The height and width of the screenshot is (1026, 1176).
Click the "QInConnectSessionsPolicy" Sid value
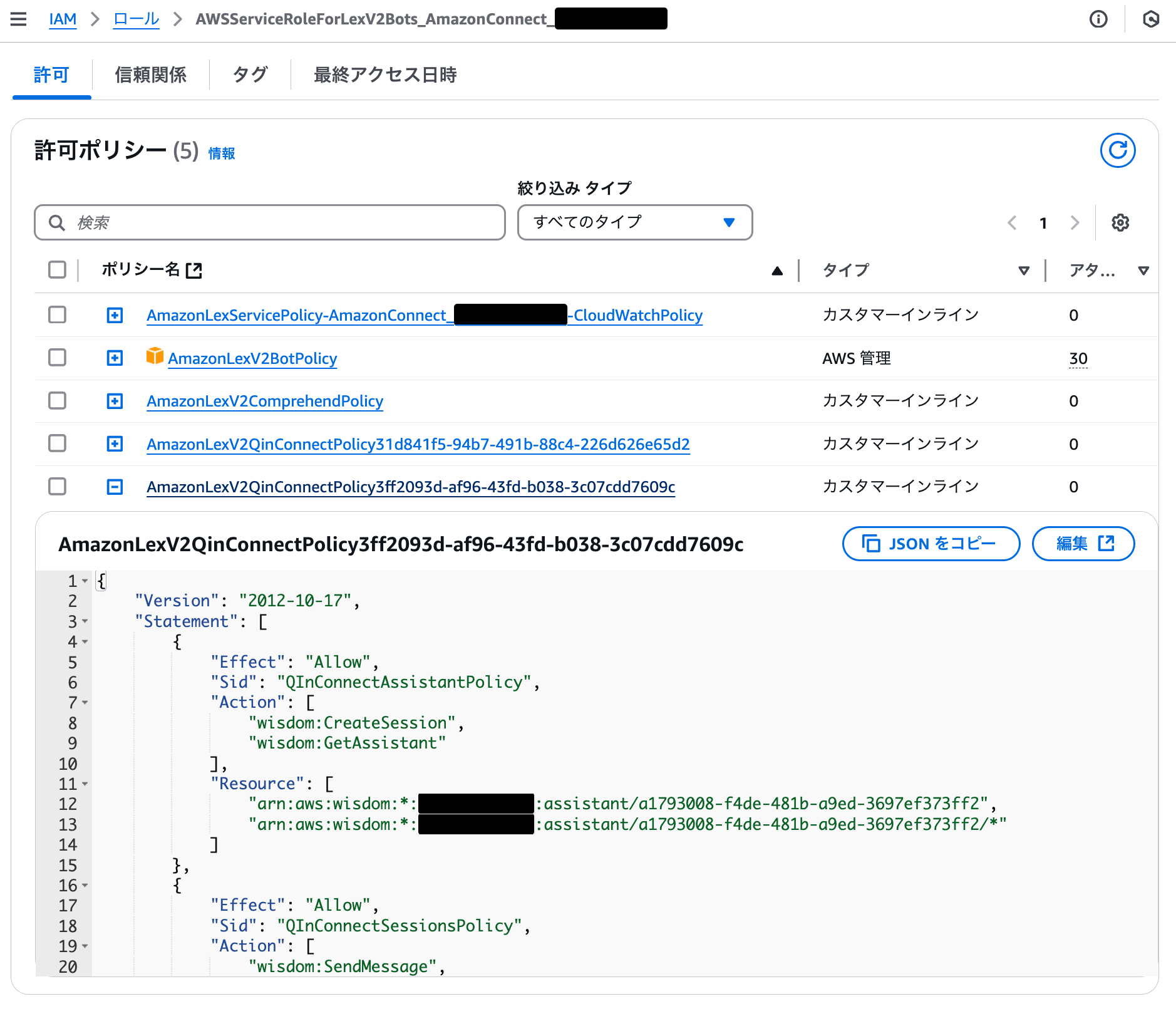[400, 926]
